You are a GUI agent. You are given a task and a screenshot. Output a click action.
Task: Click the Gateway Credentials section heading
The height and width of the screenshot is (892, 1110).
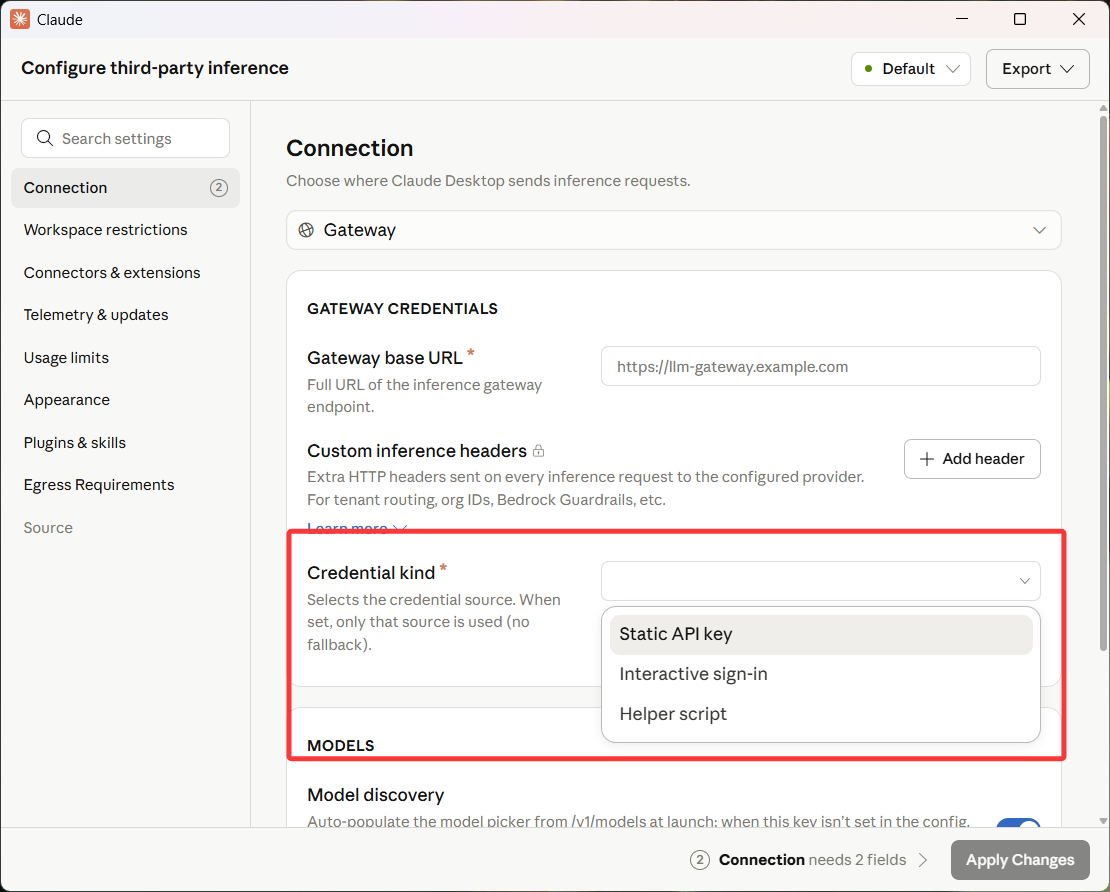(x=402, y=309)
